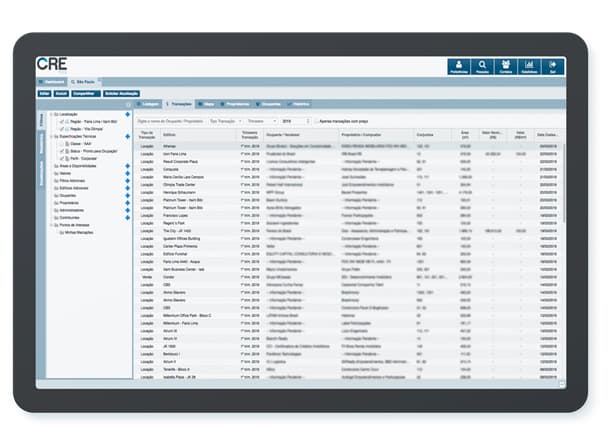Viewport: 615px width, 441px height.
Task: Select the Minhas Marcações tree item
Action: [79, 233]
